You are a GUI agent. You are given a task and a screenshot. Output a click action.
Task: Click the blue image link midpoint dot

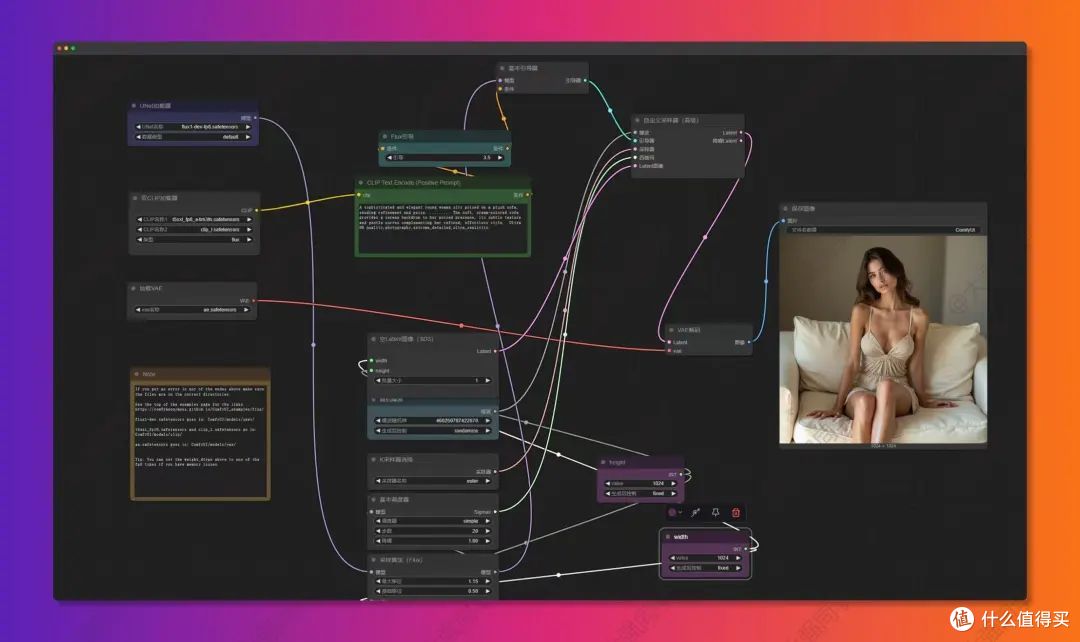tap(766, 281)
